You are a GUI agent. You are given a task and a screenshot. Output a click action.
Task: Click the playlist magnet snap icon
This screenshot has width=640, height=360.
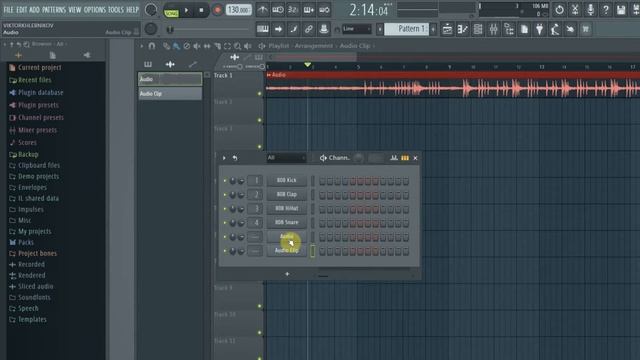click(152, 46)
